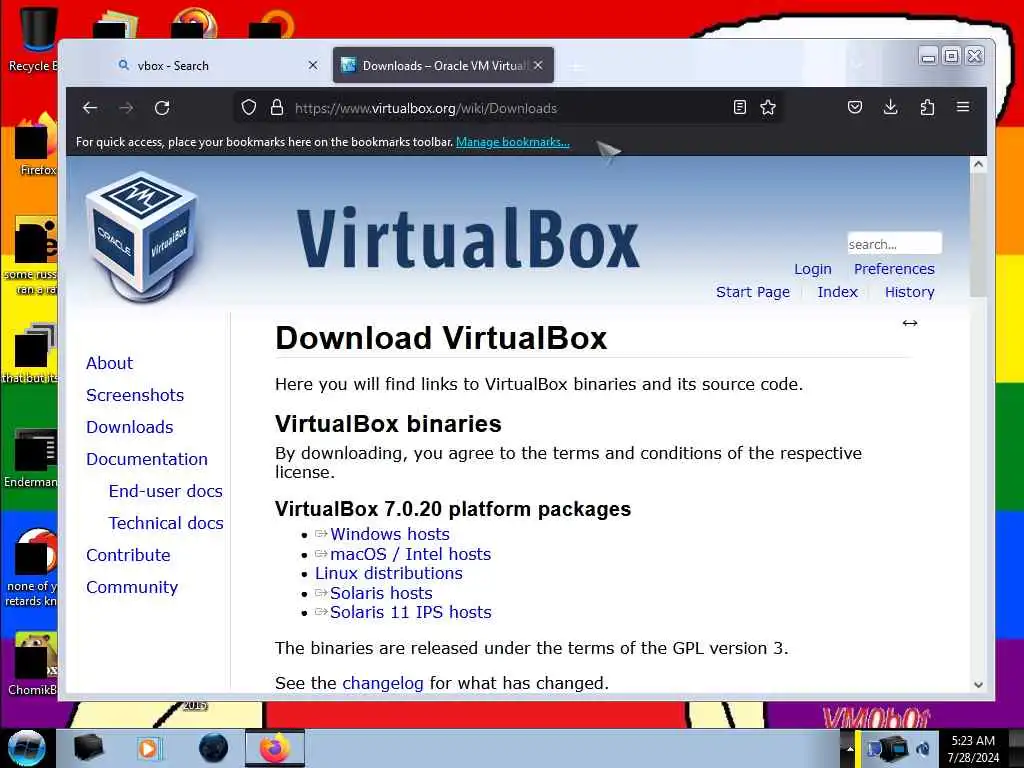
Task: Open the Enderman desktop icon
Action: click(31, 458)
